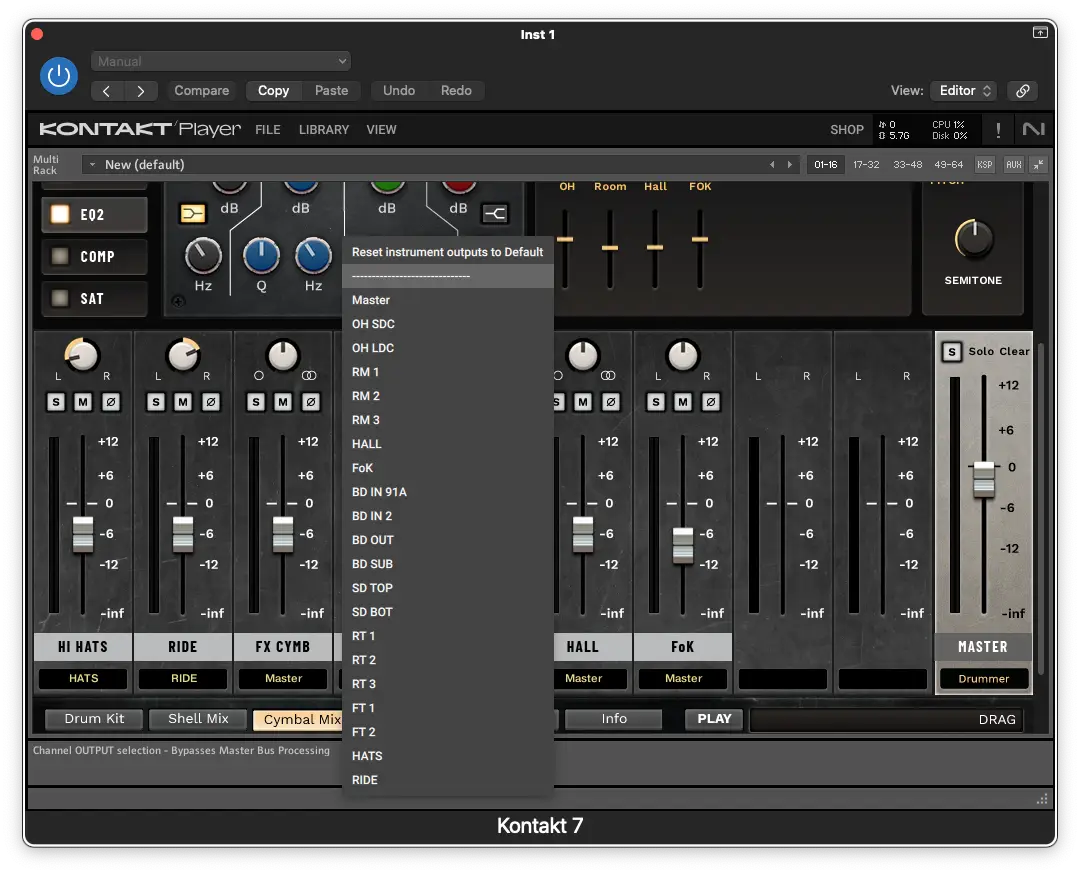This screenshot has height=874, width=1080.
Task: Click the window expand icon in title bar
Action: point(1040,32)
